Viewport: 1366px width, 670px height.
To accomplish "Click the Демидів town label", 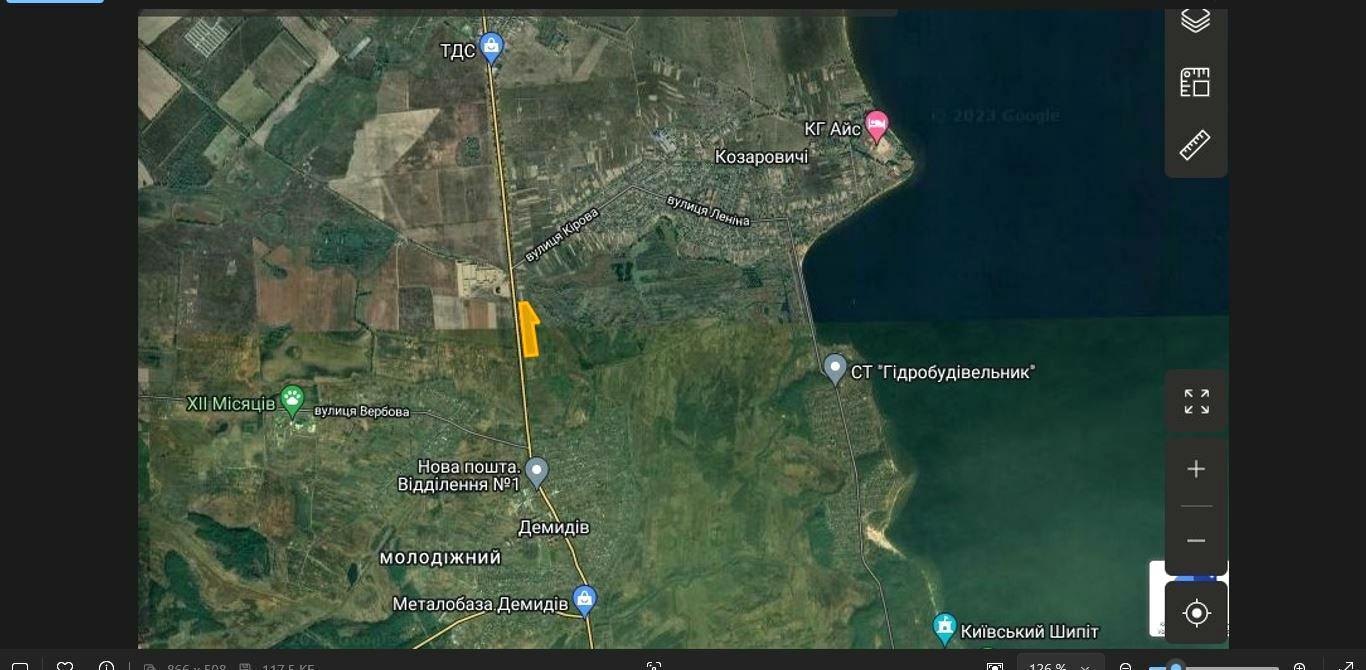I will click(x=553, y=527).
